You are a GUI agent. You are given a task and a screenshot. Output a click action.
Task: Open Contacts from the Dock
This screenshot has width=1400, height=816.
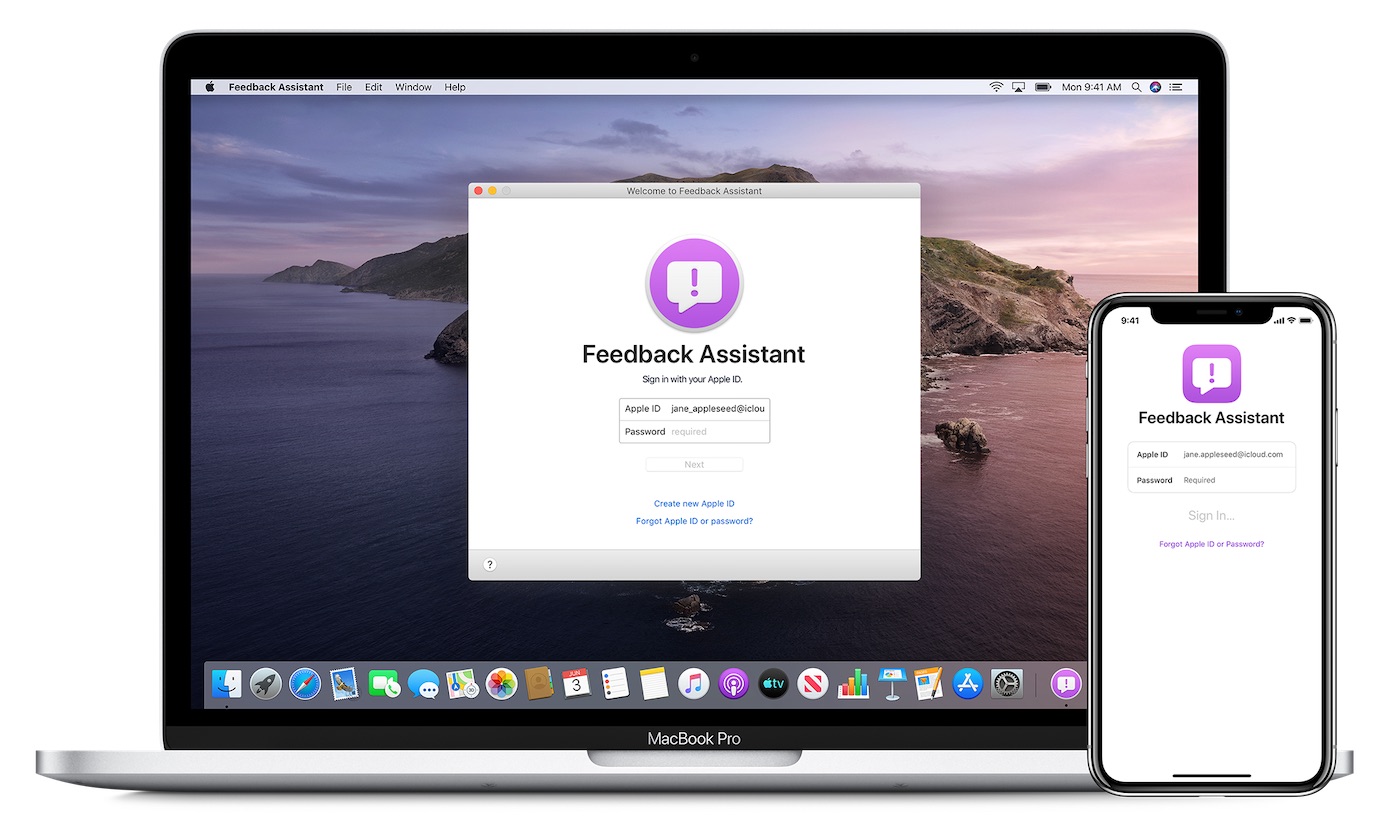click(539, 684)
